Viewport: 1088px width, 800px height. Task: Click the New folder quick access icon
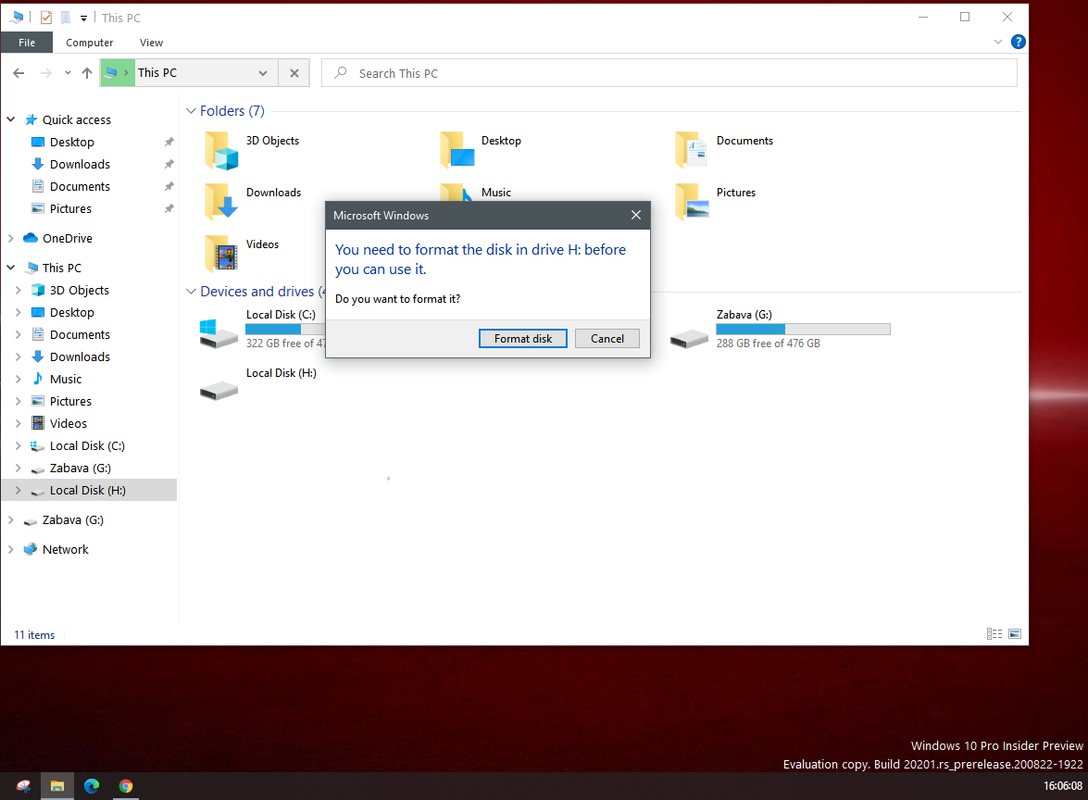(65, 17)
